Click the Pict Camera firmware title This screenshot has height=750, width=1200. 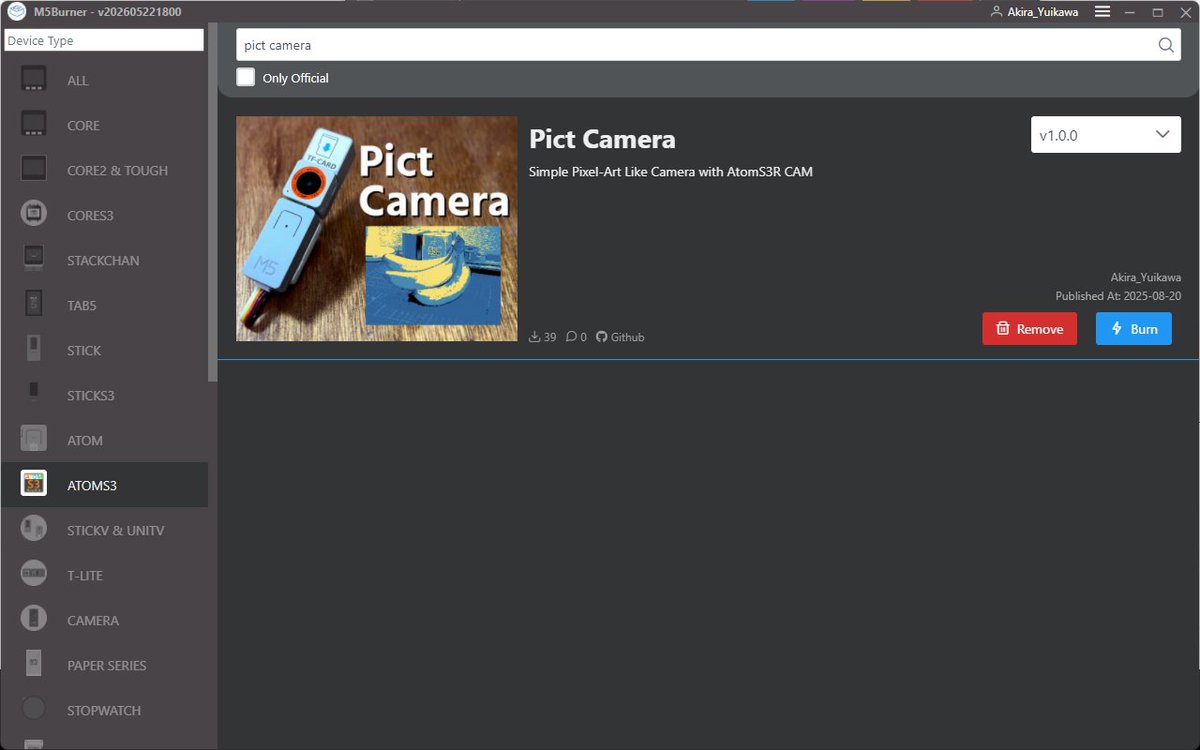click(602, 139)
